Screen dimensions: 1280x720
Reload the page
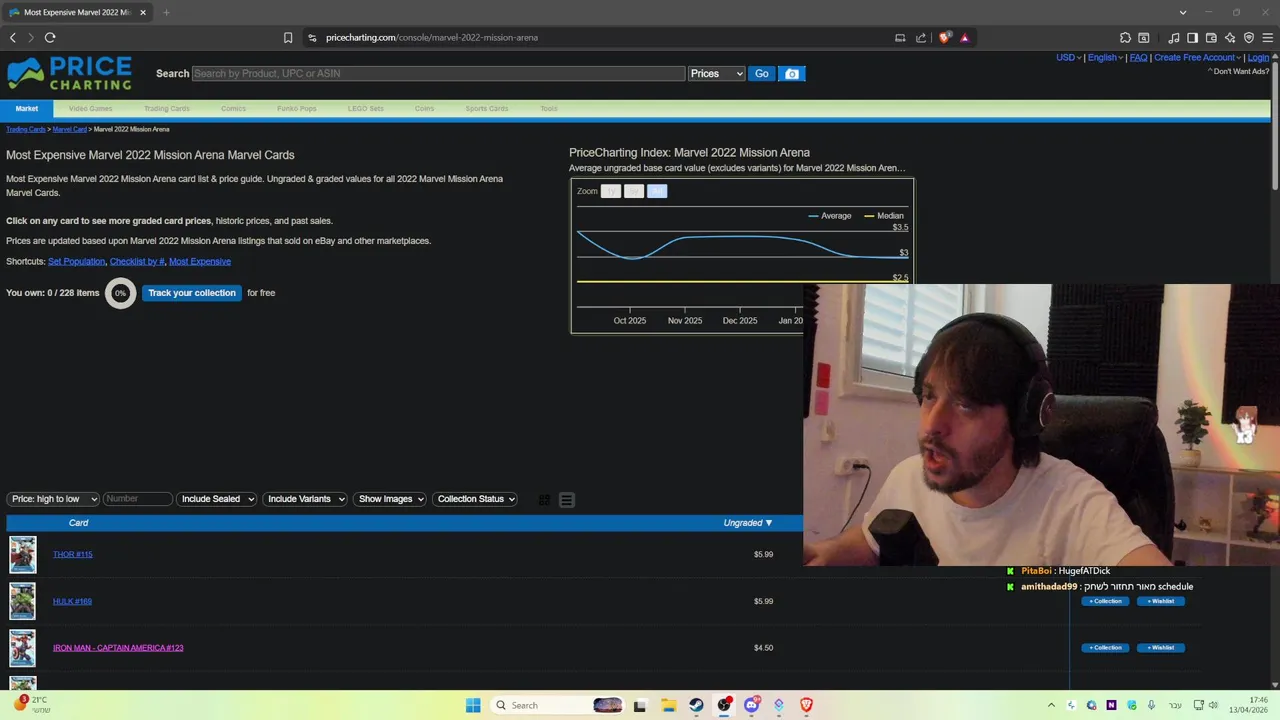[50, 38]
